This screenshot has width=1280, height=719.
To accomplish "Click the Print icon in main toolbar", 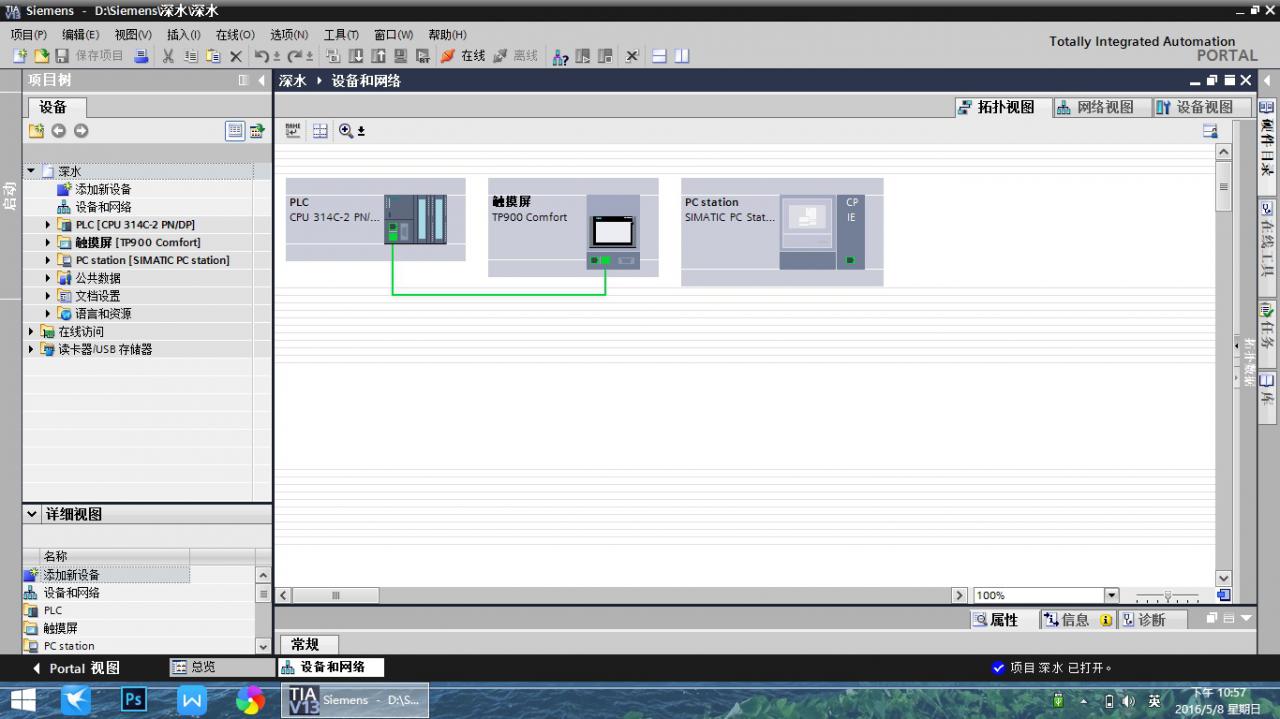I will (x=141, y=56).
